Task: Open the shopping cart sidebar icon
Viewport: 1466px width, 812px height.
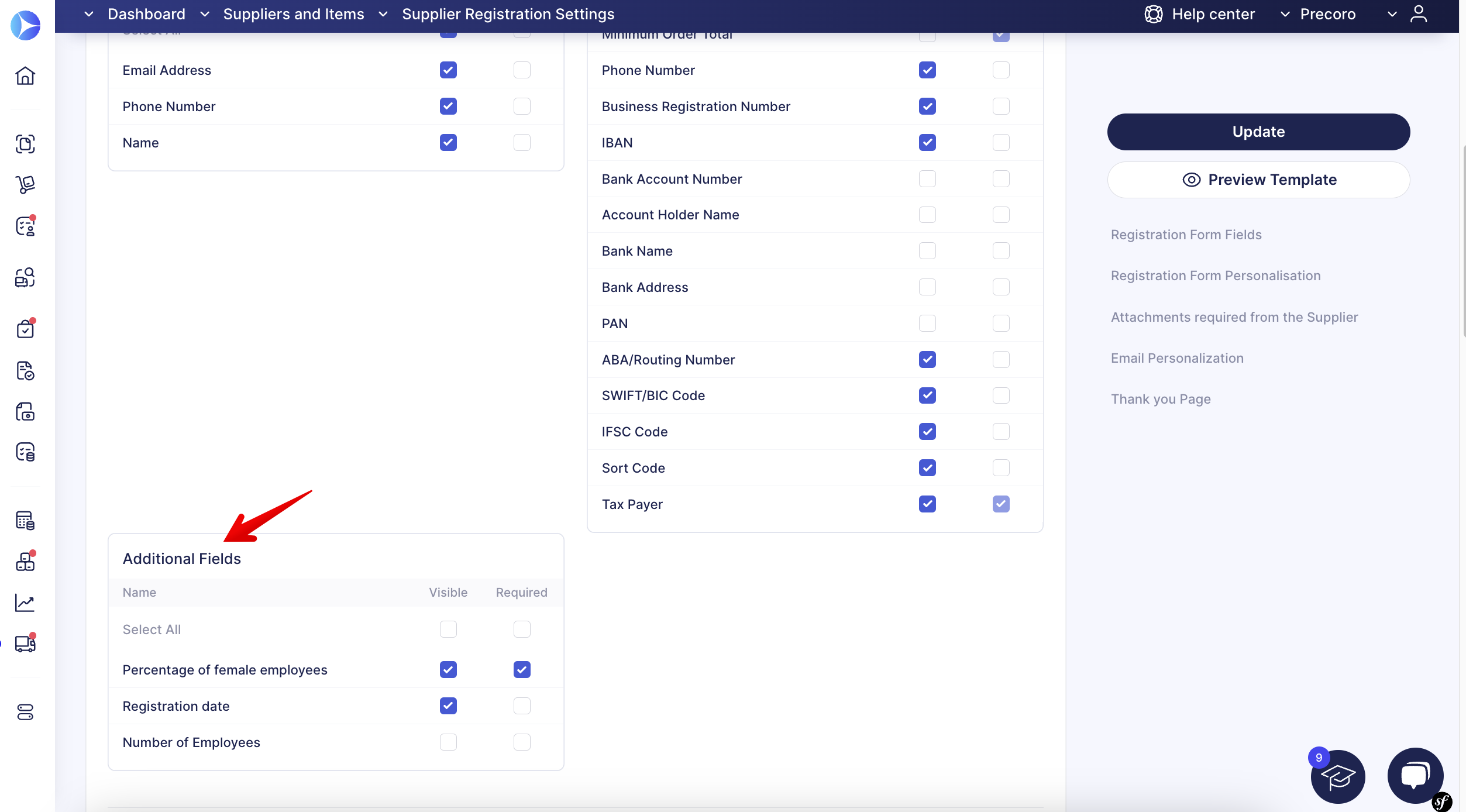Action: coord(25,185)
